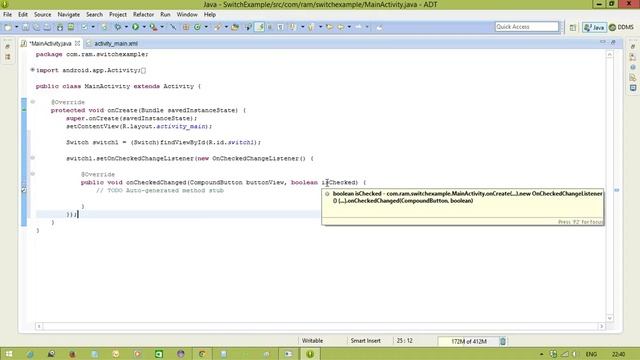Click the Run external tools icon
The width and height of the screenshot is (640, 360).
(153, 27)
